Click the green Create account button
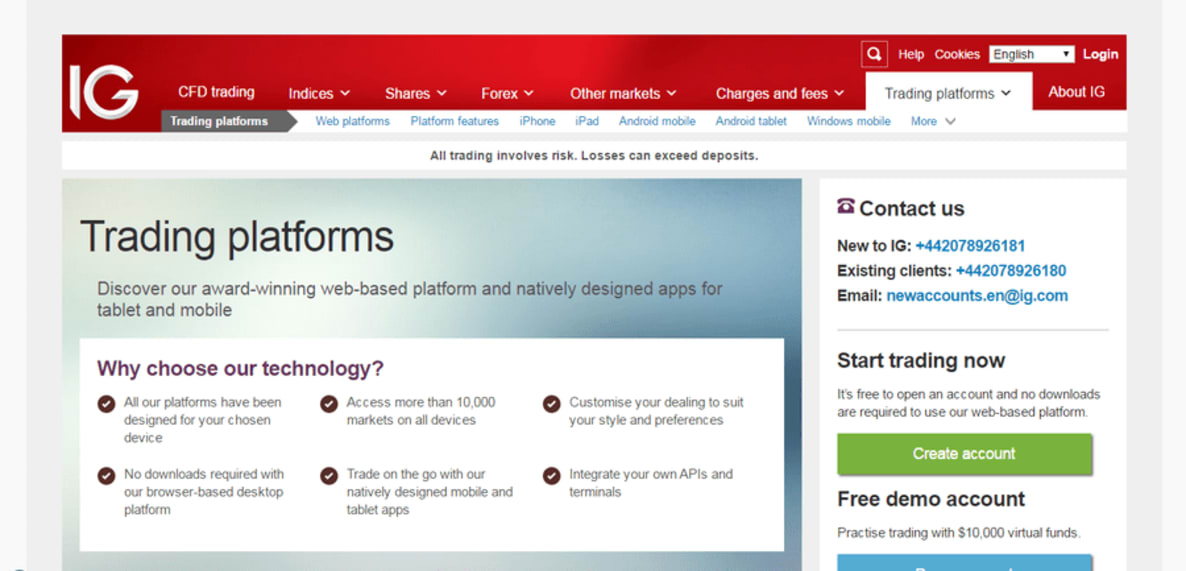1186x571 pixels. click(x=964, y=454)
